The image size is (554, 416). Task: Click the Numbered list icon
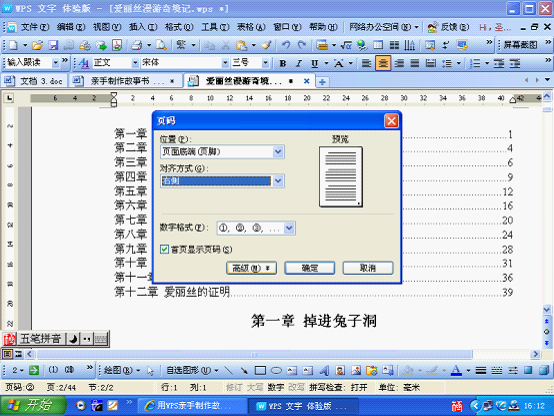(x=475, y=63)
